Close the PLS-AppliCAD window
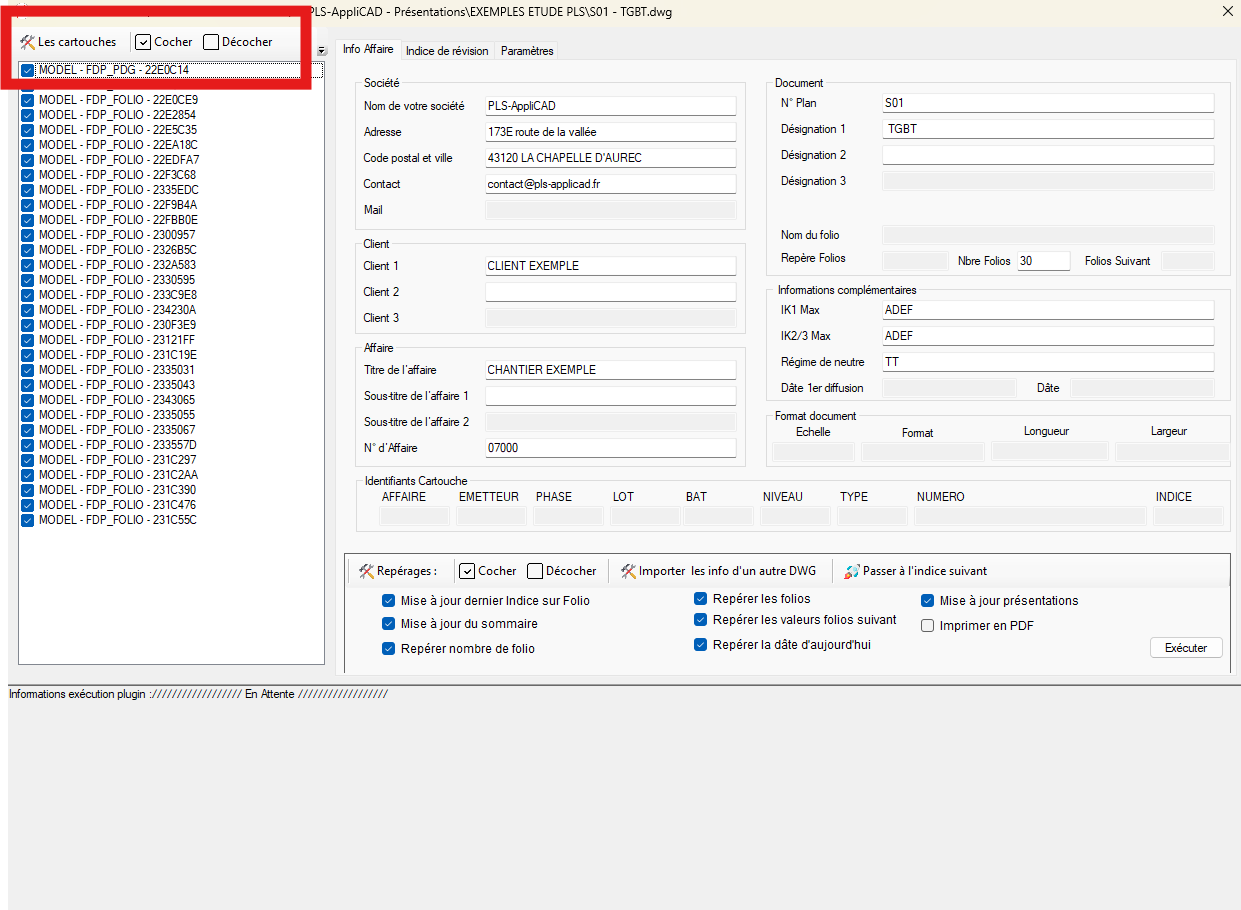 coord(1227,11)
